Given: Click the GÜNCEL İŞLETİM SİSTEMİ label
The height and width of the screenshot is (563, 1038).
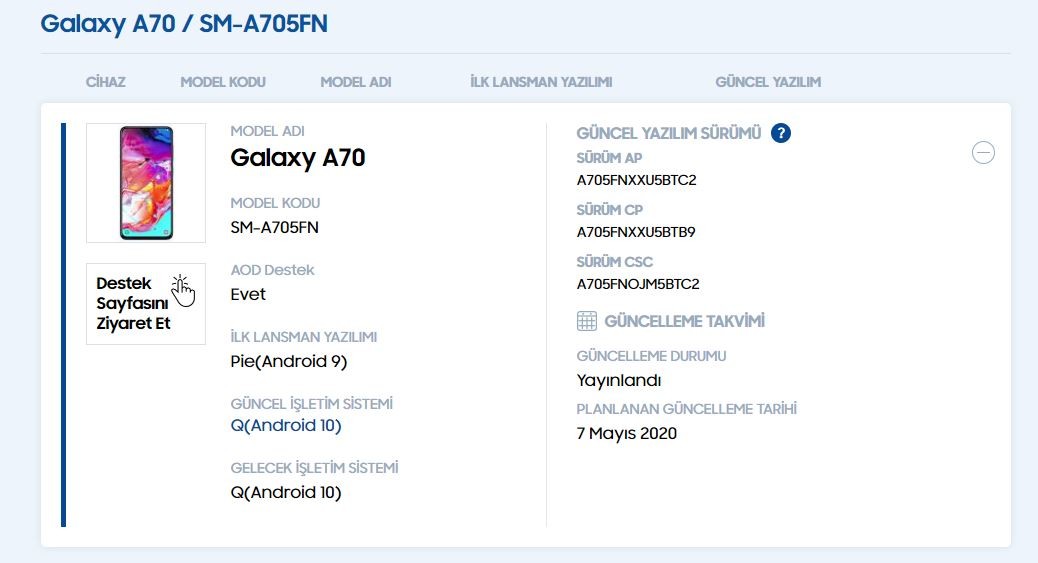Looking at the screenshot, I should tap(312, 403).
